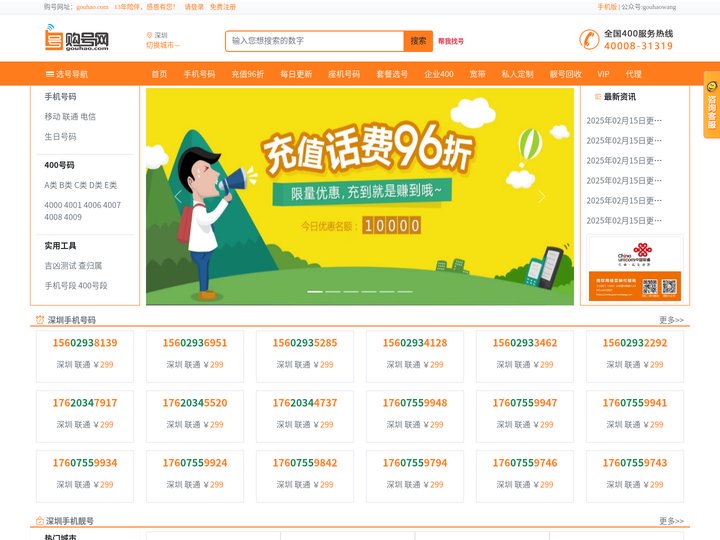
Task: Open the 切换城市 city dropdown
Action: [163, 45]
